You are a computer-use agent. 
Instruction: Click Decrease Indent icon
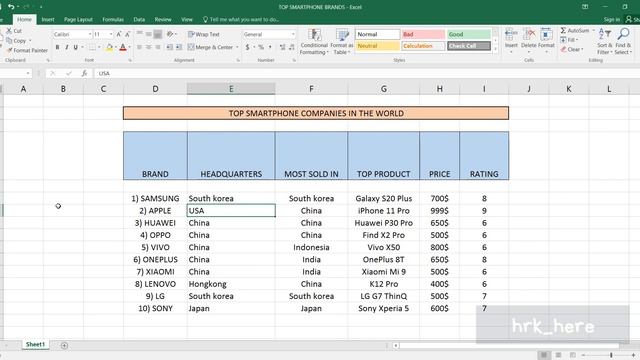(x=170, y=47)
